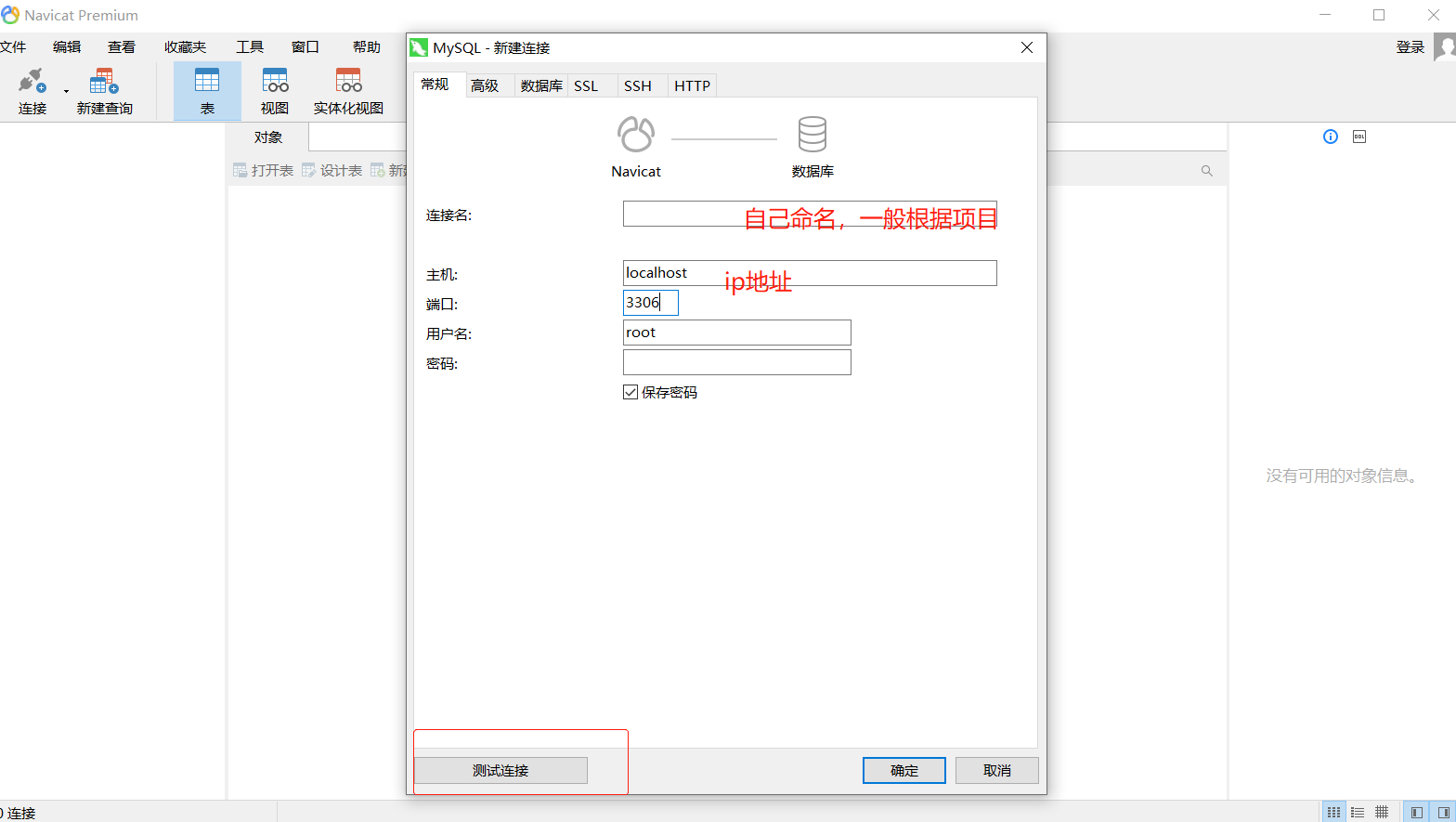Click the 登录 login link
The height and width of the screenshot is (822, 1456).
pos(1410,47)
